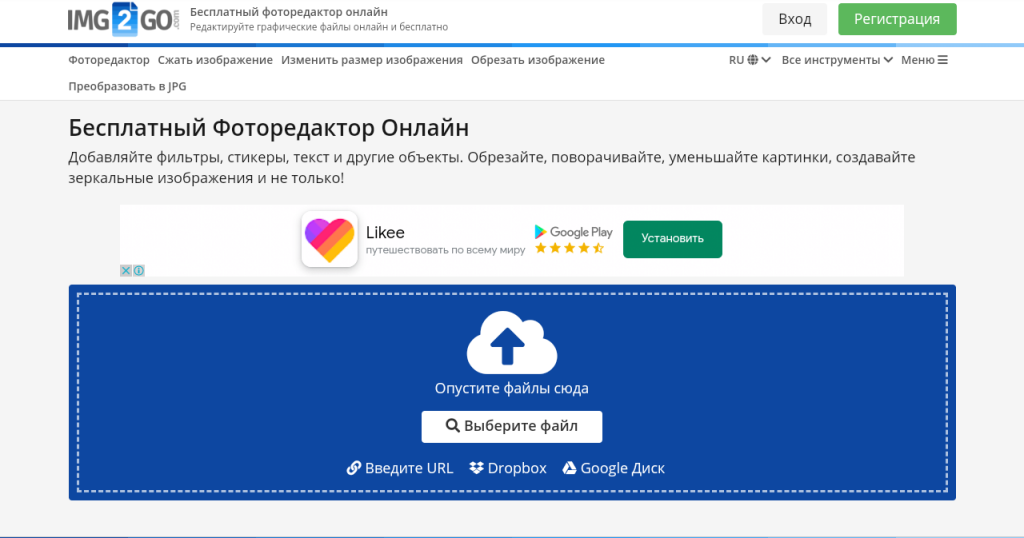Choose the Dropbox upload option
This screenshot has width=1024, height=538.
pos(508,468)
